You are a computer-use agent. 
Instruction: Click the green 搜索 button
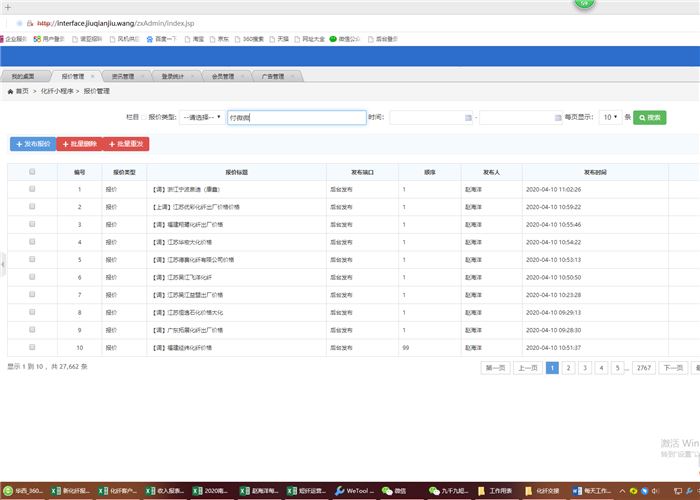tap(650, 118)
